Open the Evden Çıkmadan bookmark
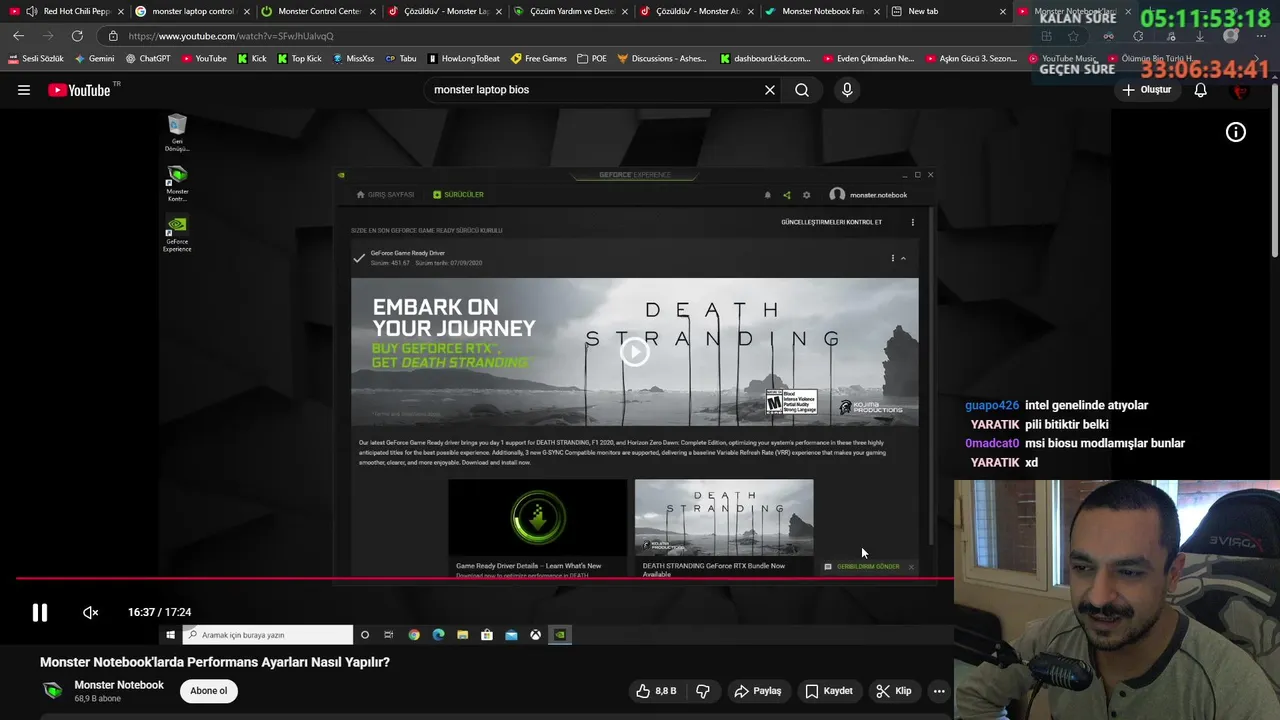The image size is (1280, 720). click(x=869, y=59)
